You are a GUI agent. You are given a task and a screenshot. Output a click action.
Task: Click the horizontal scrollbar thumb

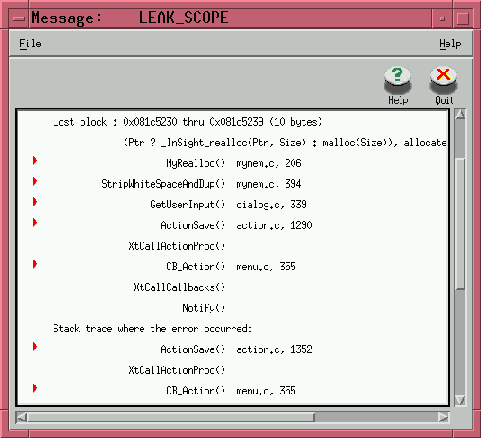point(171,417)
